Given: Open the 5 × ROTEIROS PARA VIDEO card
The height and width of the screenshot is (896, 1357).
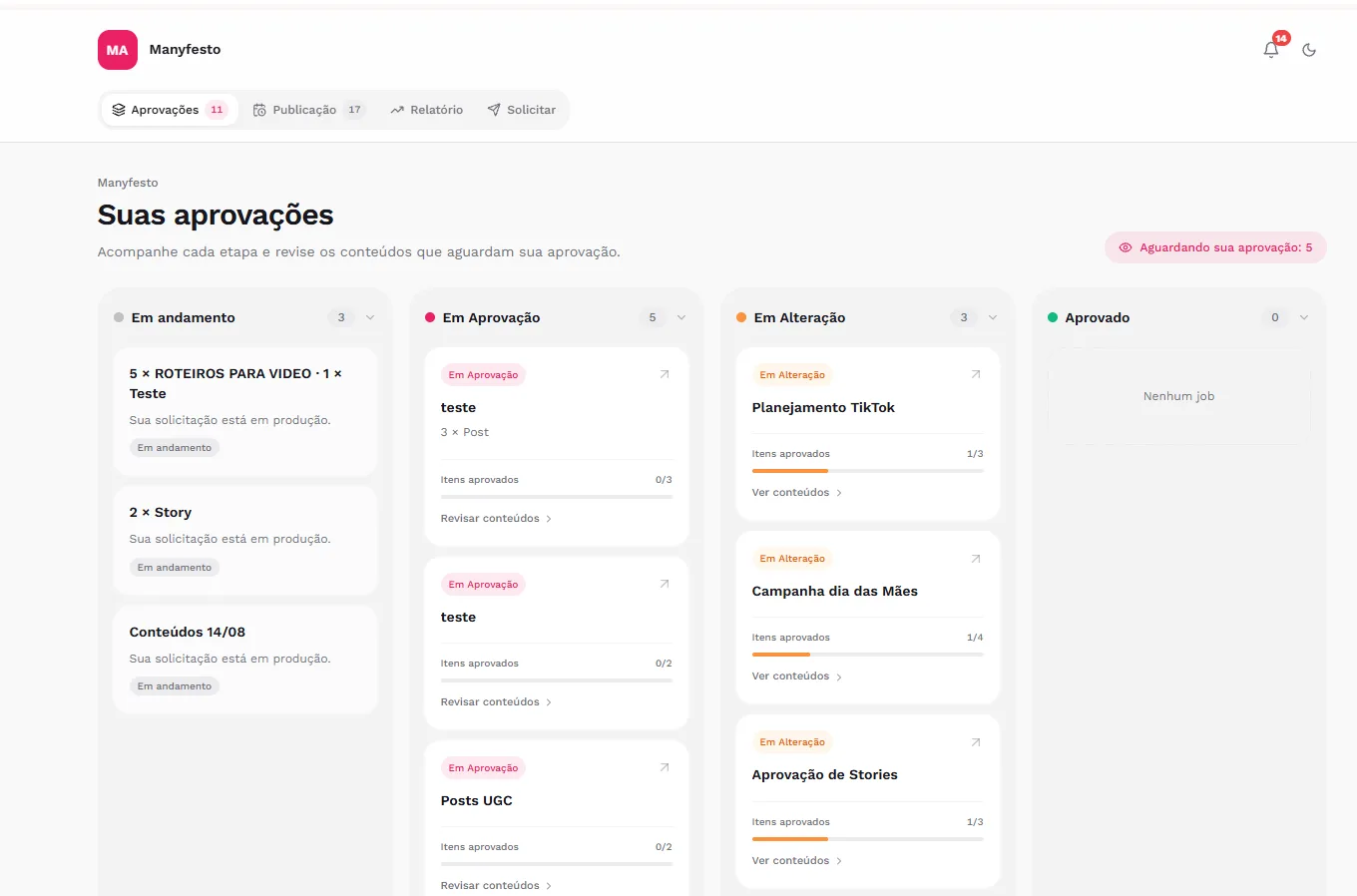Looking at the screenshot, I should click(x=245, y=411).
